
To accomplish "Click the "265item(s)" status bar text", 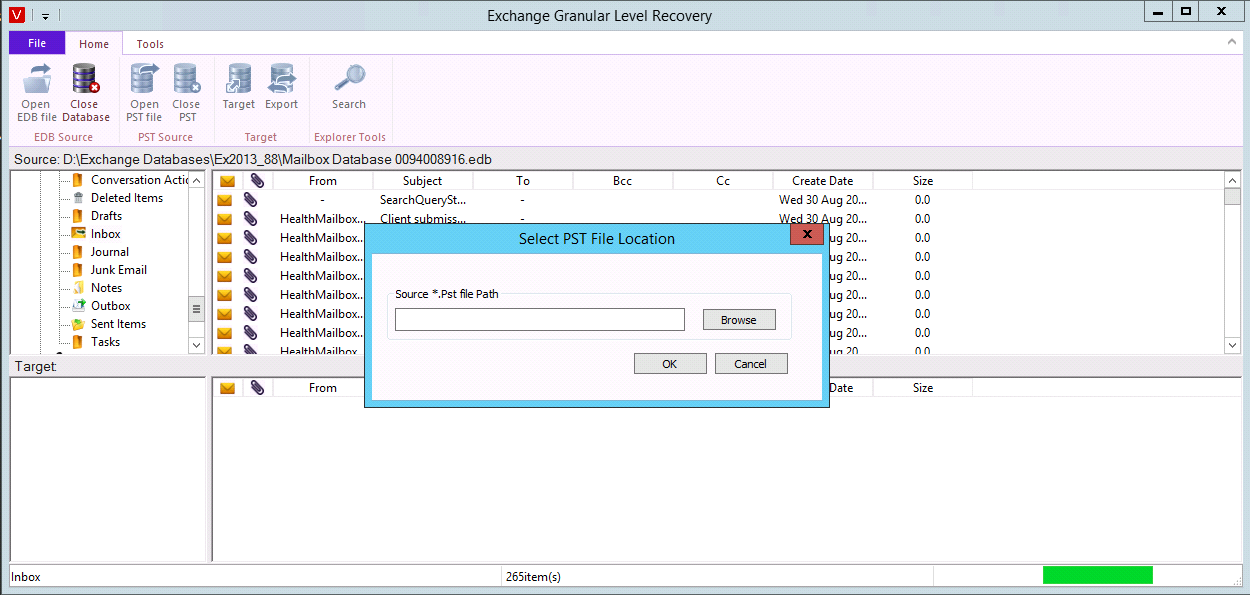I will 533,577.
